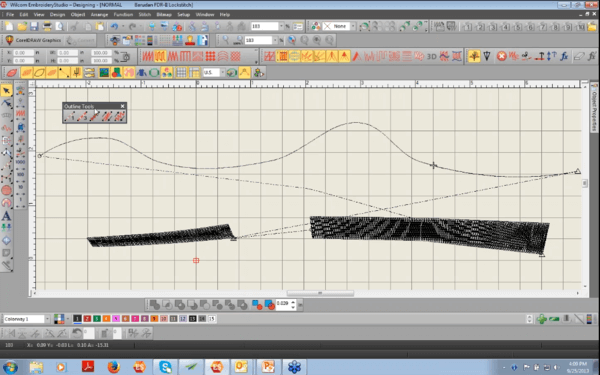Screen dimensions: 600x375
Task: Open the None fill color dropdown
Action: pyautogui.click(x=353, y=26)
